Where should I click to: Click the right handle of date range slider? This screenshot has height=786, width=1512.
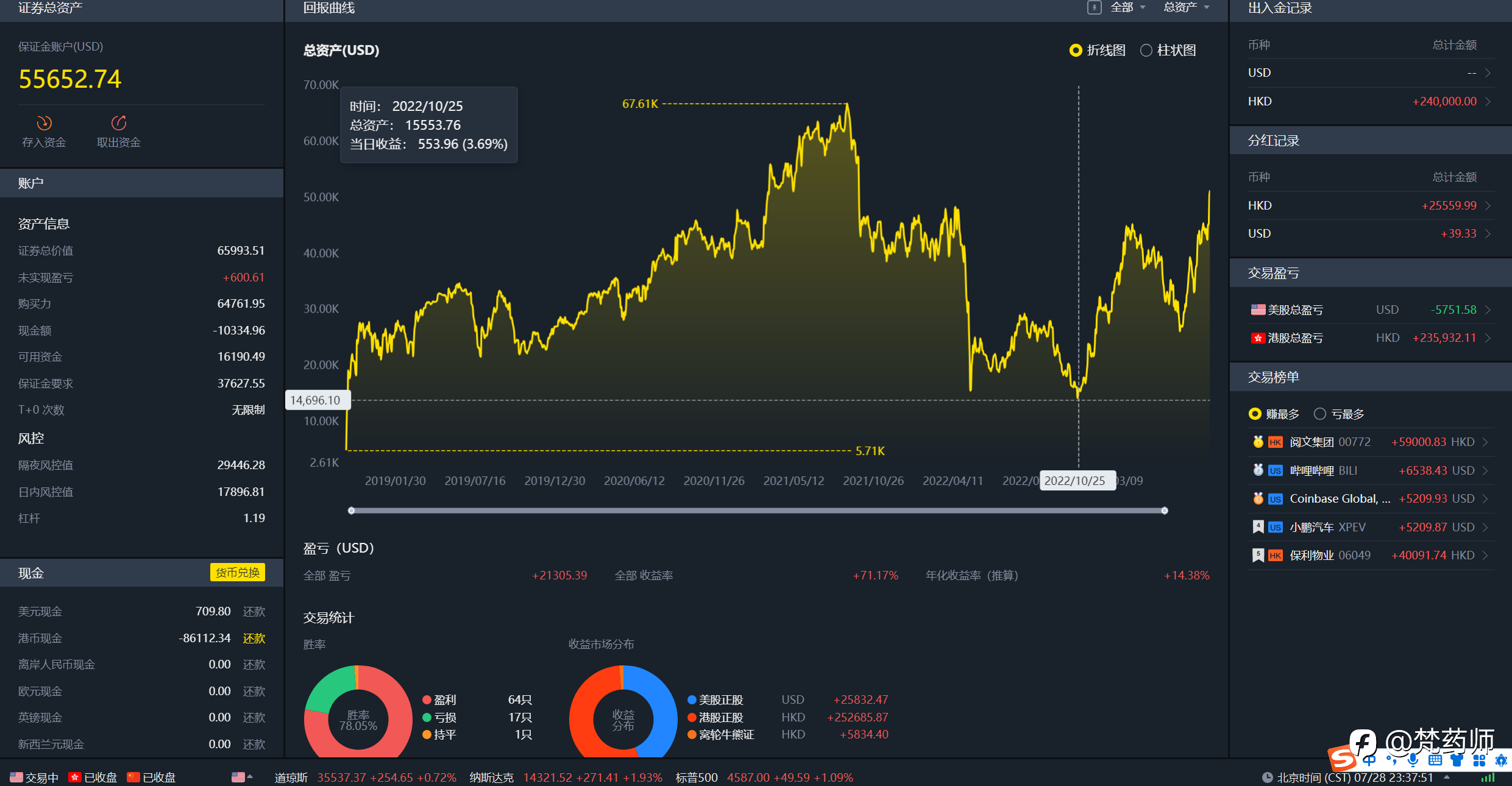(x=1164, y=511)
